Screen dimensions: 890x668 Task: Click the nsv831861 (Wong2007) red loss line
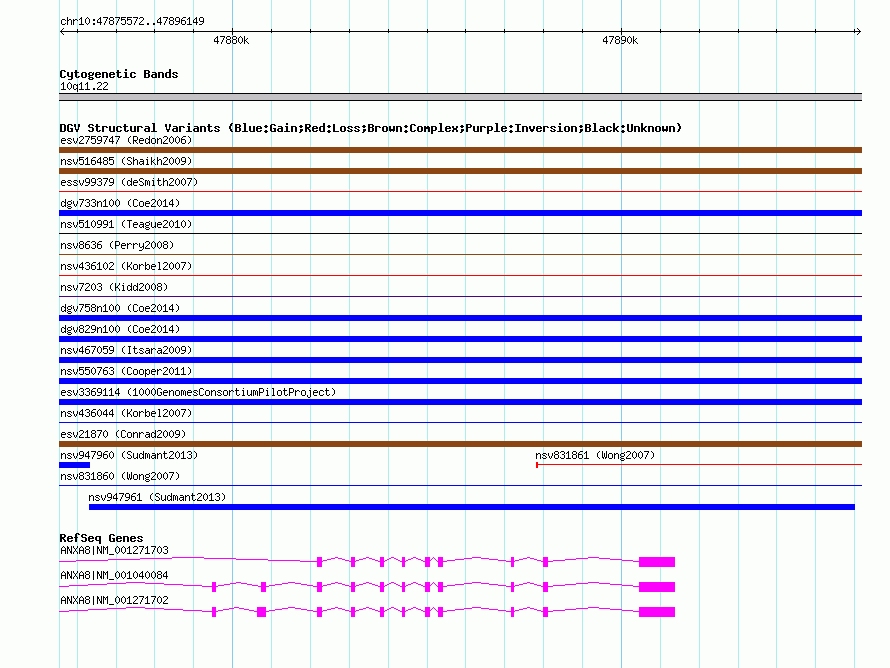tap(699, 465)
